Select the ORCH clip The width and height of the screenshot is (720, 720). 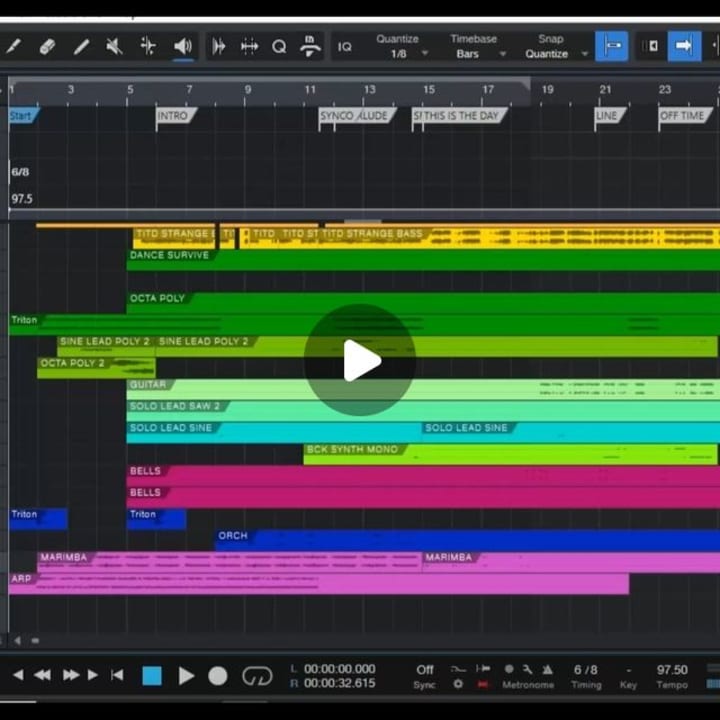click(467, 540)
